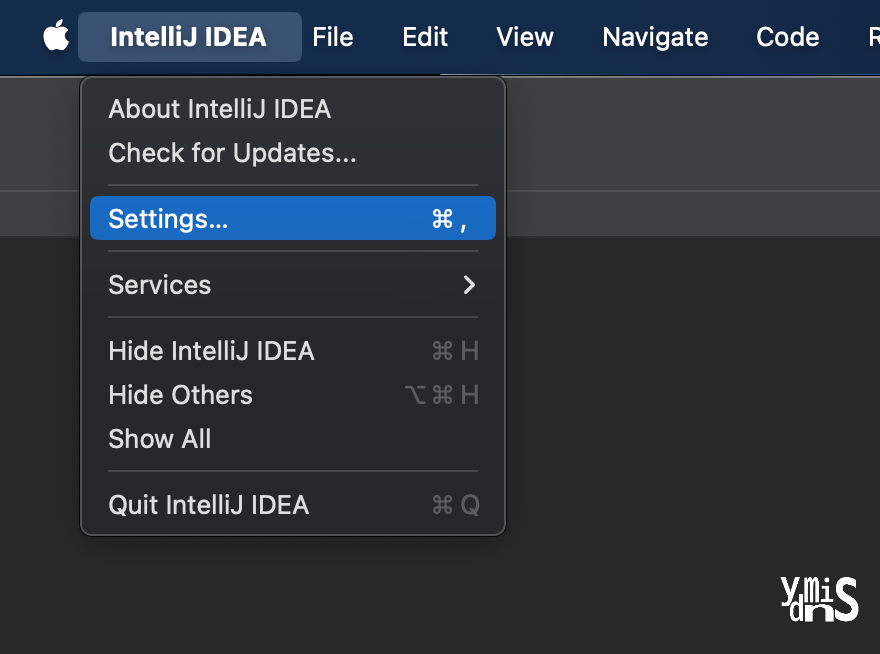Open the View menu
The width and height of the screenshot is (880, 654).
click(525, 37)
